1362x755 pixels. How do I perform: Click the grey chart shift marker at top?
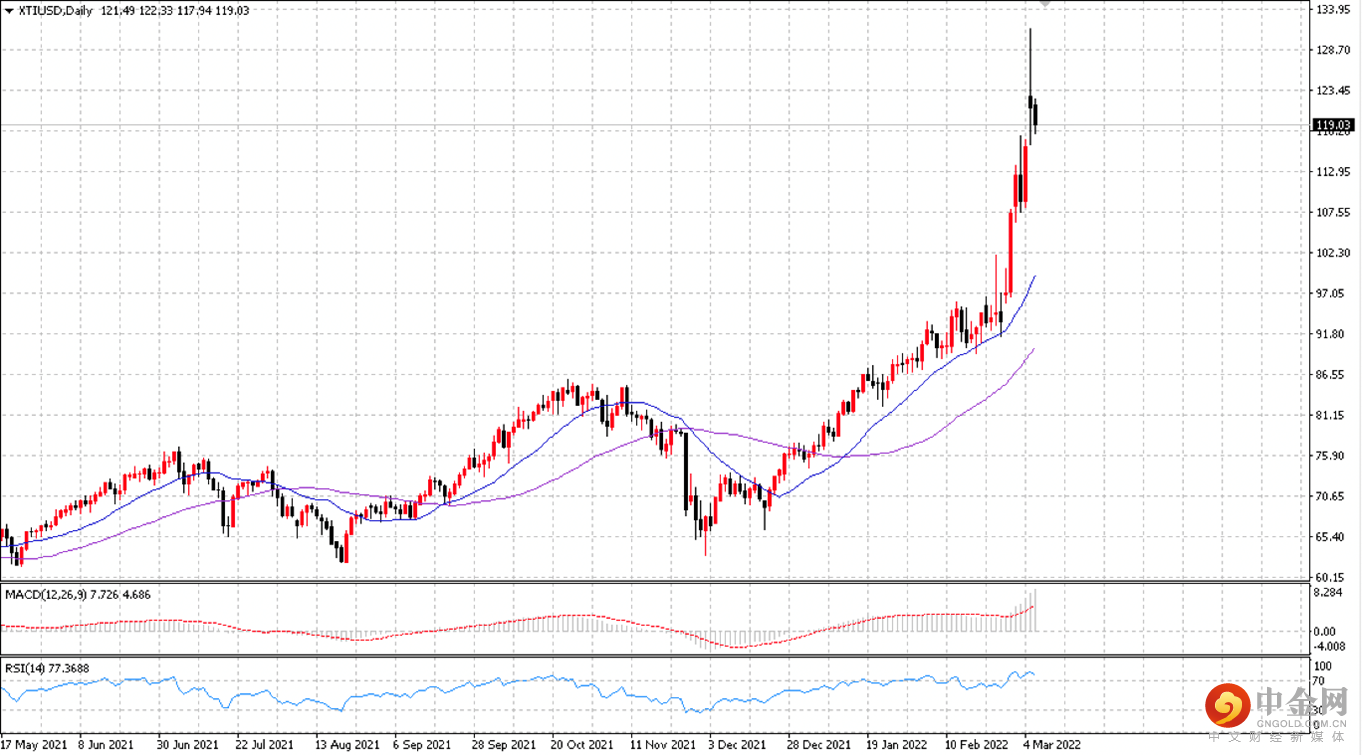click(x=1045, y=4)
